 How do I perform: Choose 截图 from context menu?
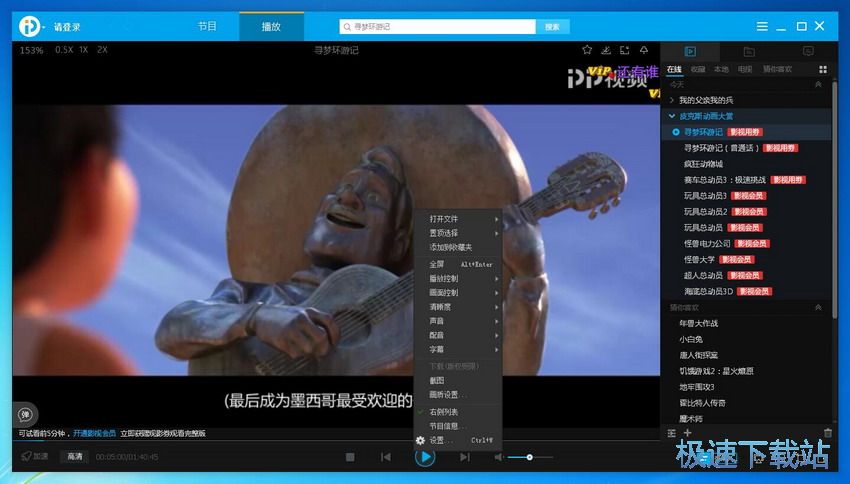point(458,380)
